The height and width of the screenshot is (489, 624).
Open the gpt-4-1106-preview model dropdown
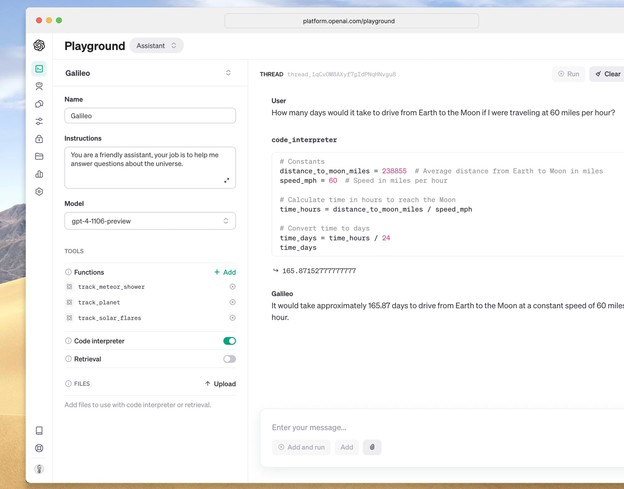(150, 221)
